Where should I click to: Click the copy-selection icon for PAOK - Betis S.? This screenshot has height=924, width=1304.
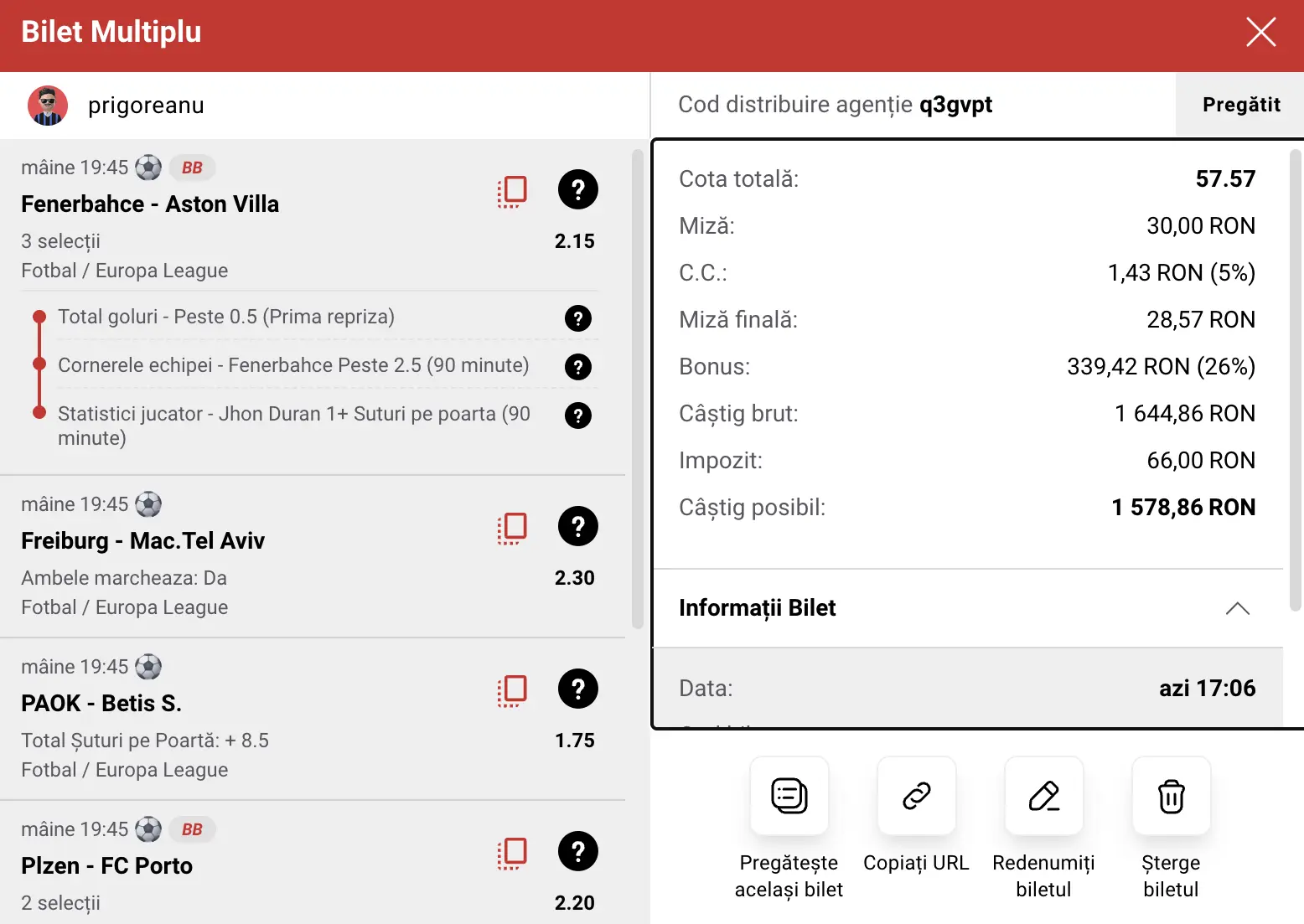[x=512, y=690]
